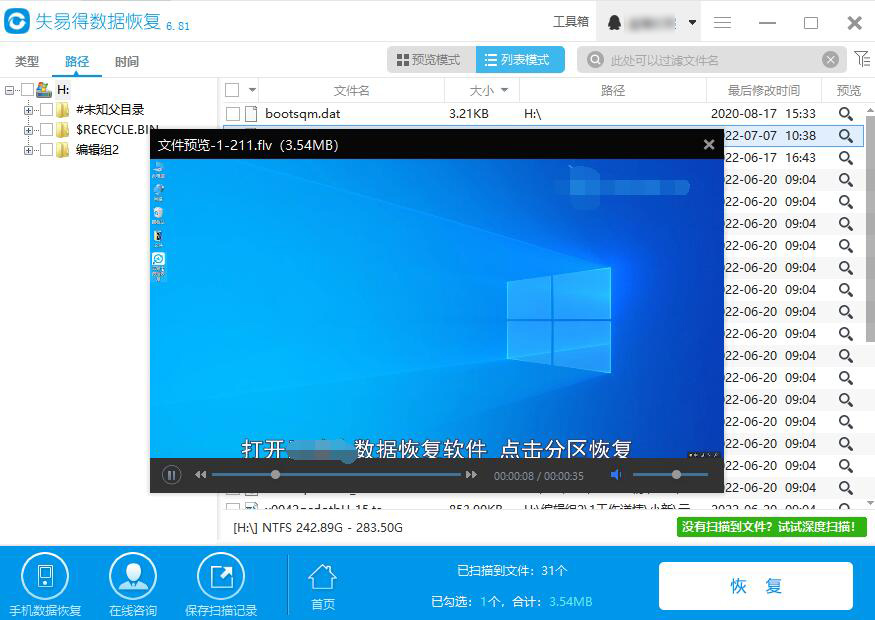The image size is (875, 620).
Task: Open 在线咨询 online consultation icon
Action: 132,576
